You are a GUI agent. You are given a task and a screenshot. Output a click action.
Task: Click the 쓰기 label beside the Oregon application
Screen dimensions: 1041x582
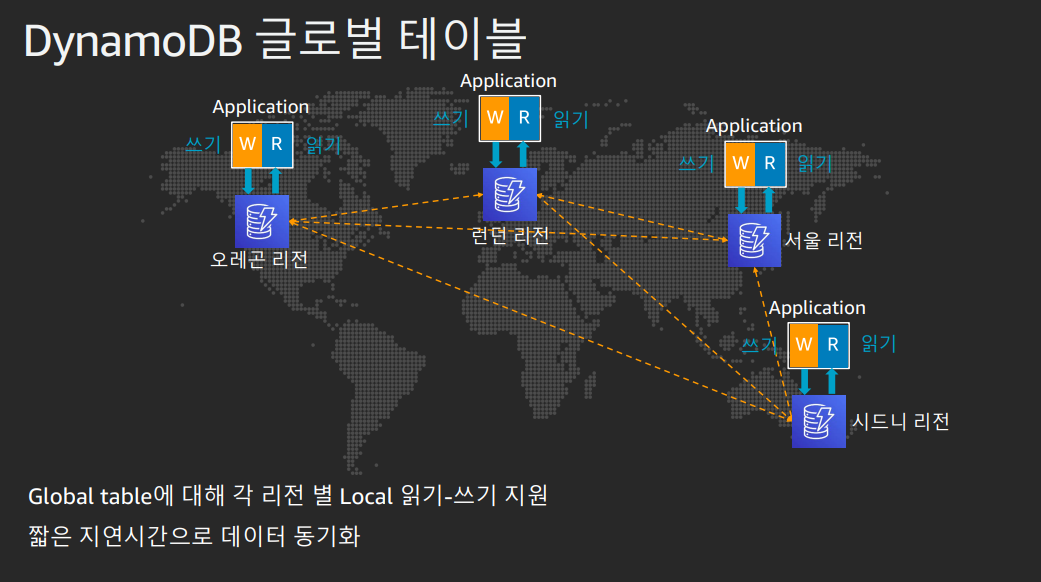(x=203, y=144)
